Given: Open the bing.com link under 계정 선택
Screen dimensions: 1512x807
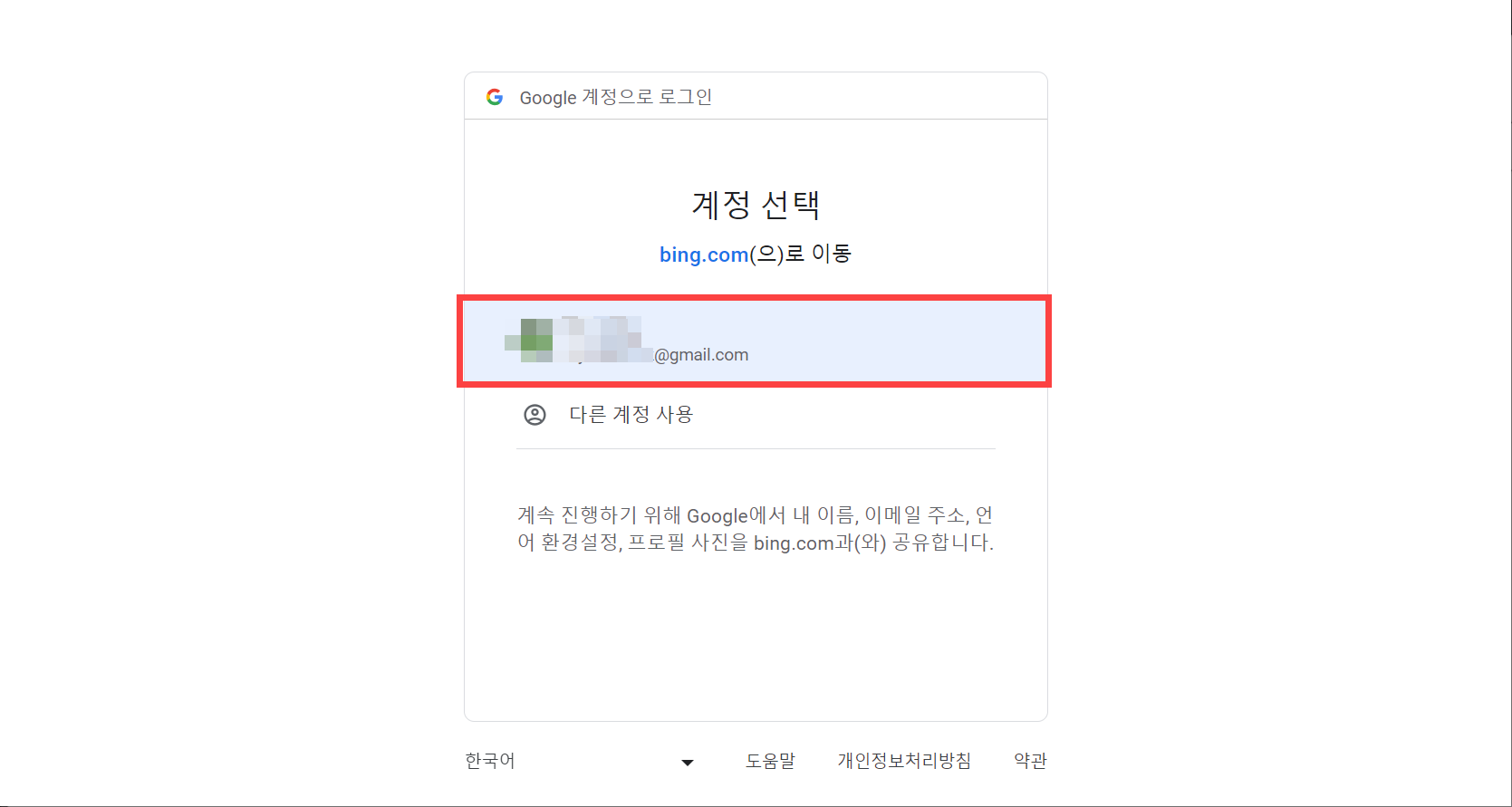Looking at the screenshot, I should (x=704, y=255).
